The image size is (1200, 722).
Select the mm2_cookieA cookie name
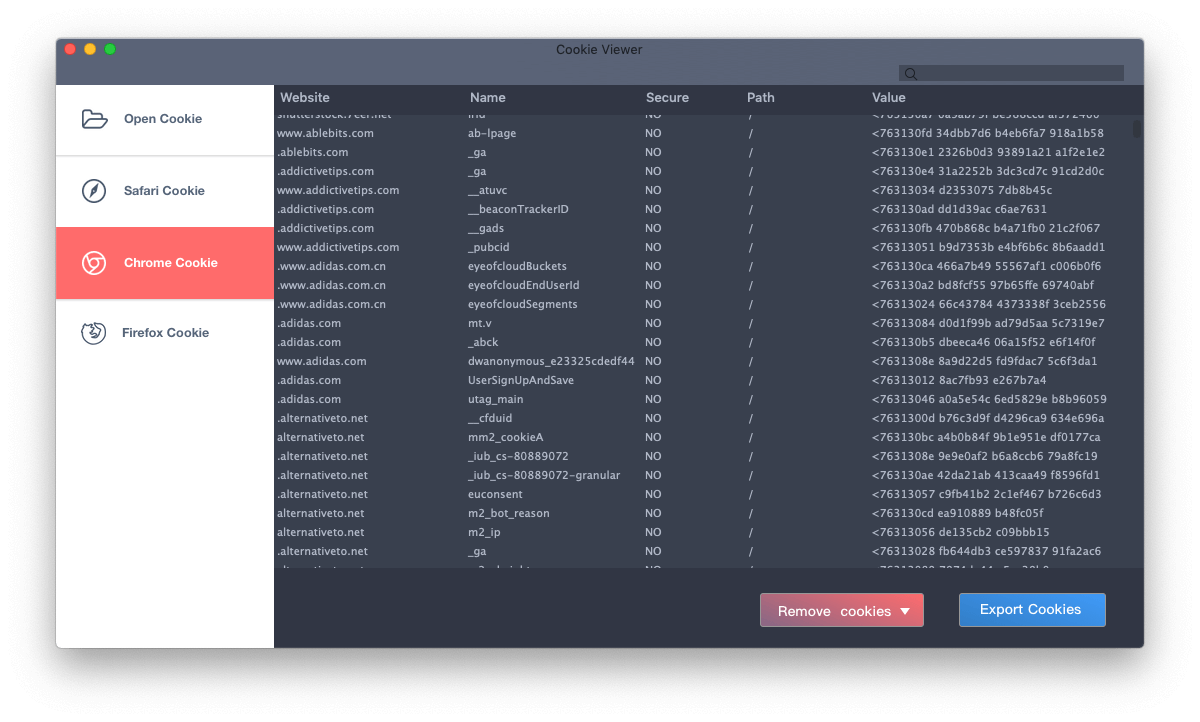(505, 437)
